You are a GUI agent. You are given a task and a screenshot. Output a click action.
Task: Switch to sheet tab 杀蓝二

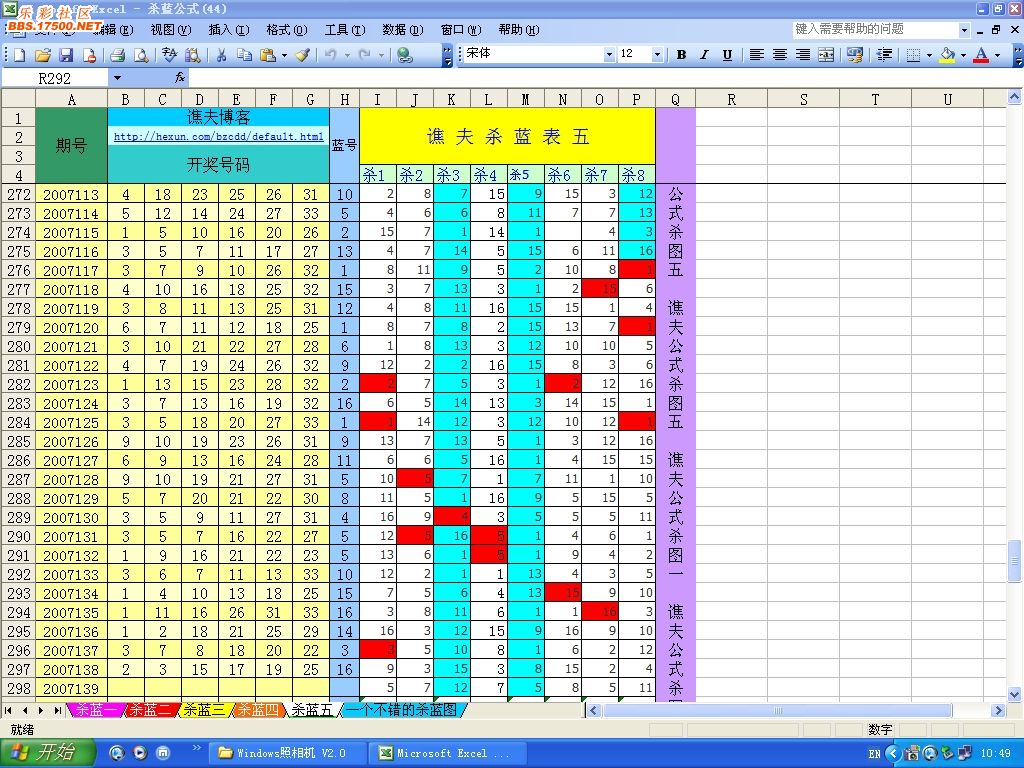150,710
